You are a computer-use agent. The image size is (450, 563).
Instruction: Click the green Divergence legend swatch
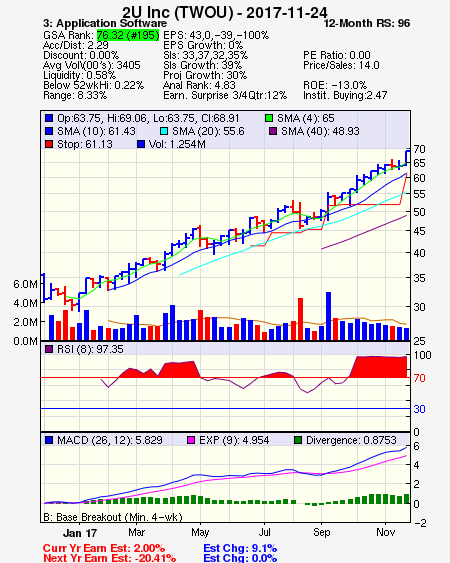click(x=298, y=440)
